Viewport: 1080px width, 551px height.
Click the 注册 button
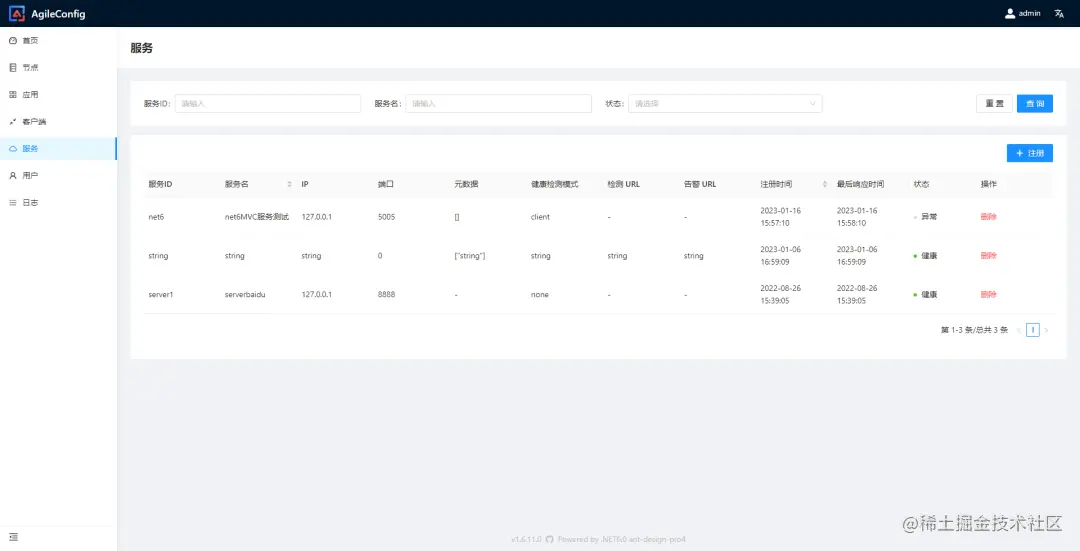coord(1030,153)
